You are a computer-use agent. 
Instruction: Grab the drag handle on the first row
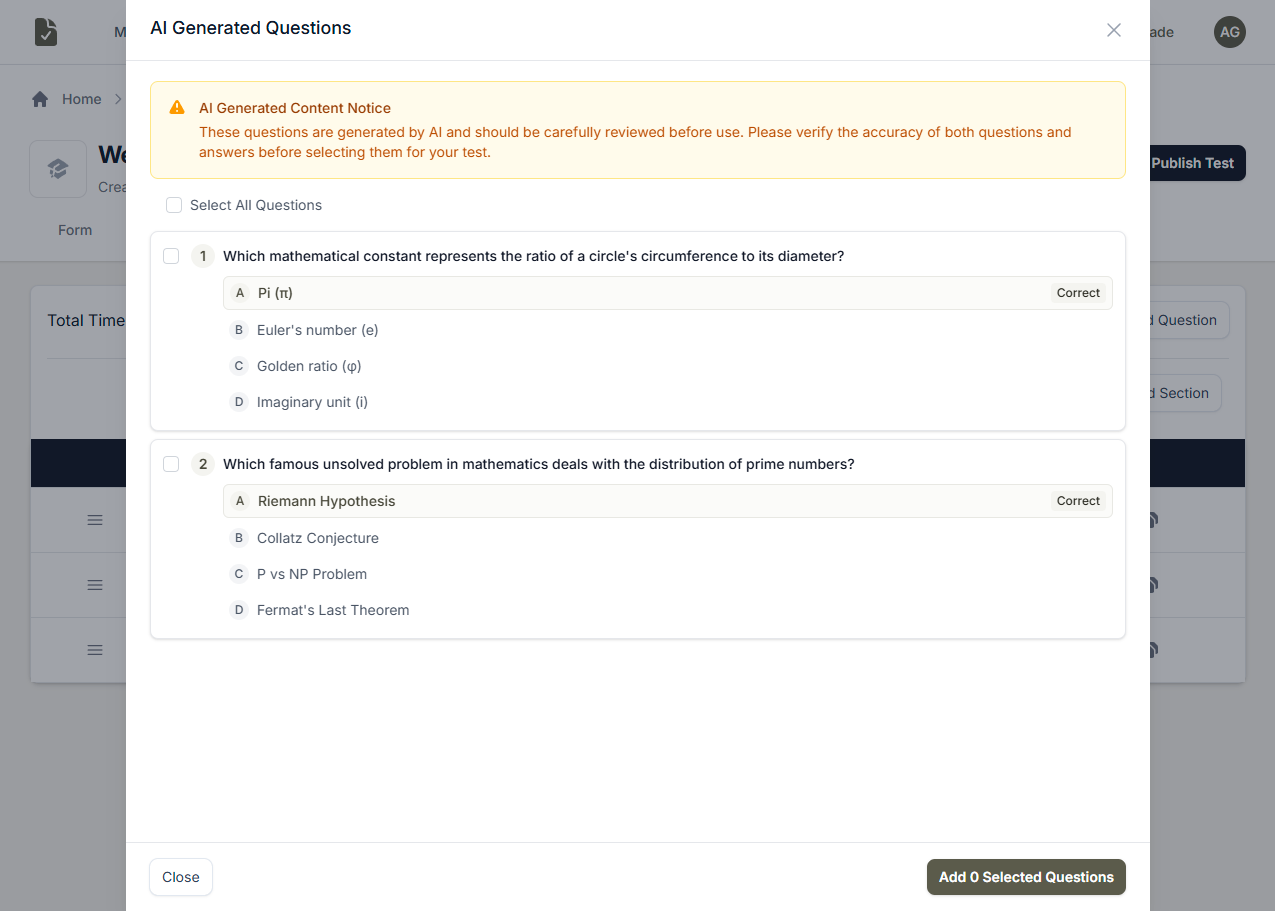click(94, 520)
